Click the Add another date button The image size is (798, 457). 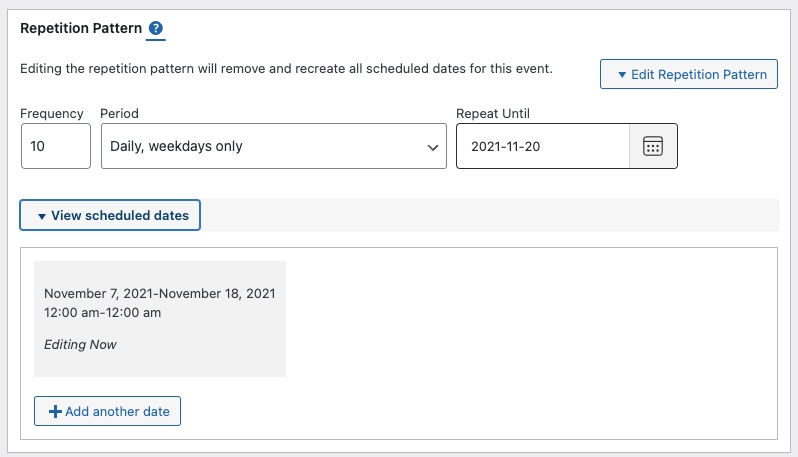108,412
